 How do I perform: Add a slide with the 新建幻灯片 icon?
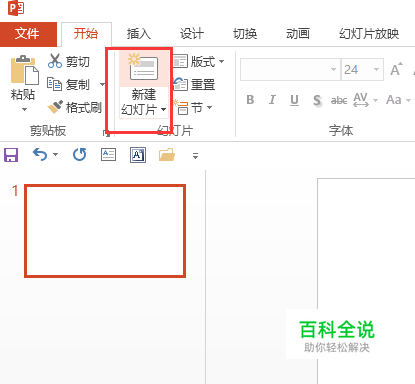[x=144, y=68]
